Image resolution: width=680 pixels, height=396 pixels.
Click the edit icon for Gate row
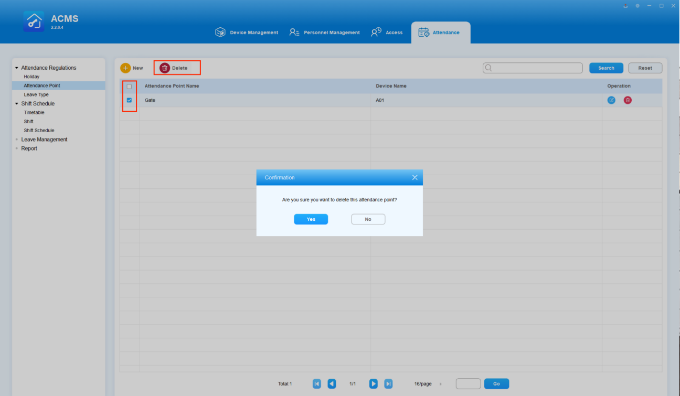611,100
